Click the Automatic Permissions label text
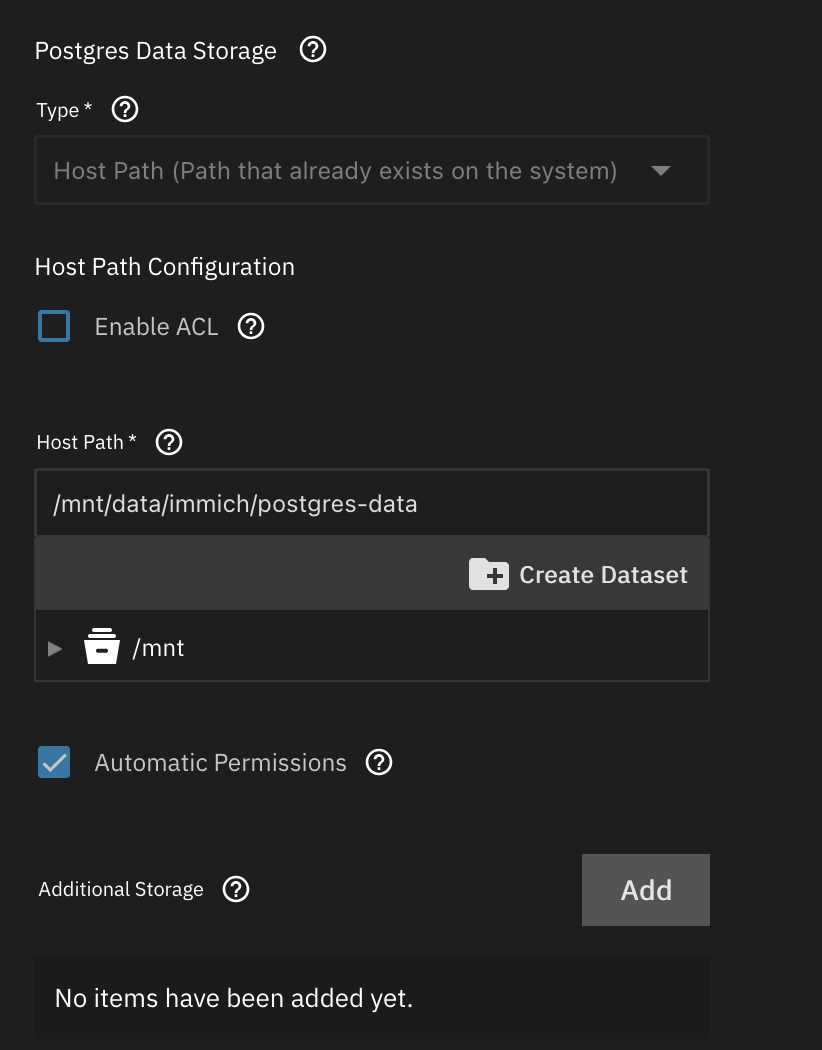Screen dimensions: 822x1050 tap(220, 763)
